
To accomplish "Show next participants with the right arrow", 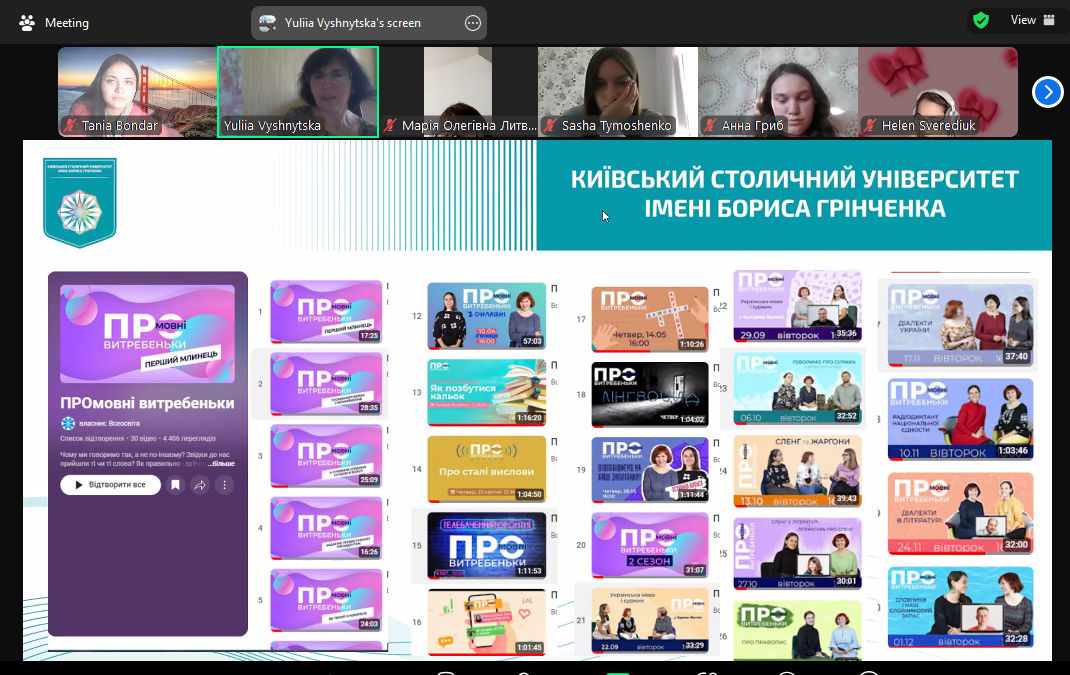I will tap(1047, 92).
